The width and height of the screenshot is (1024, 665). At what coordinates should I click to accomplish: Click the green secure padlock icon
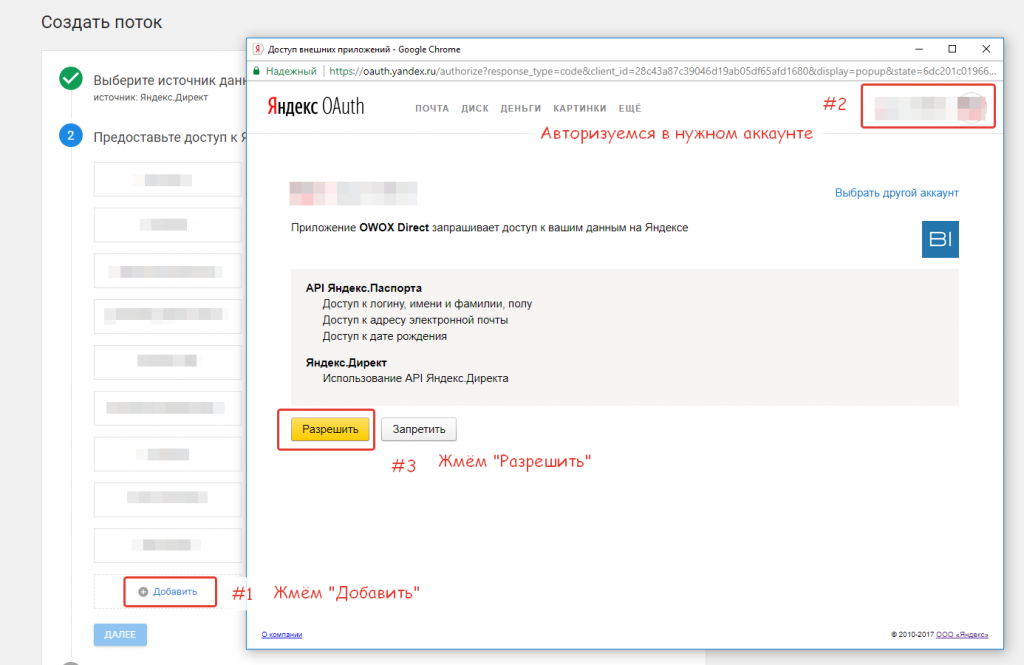(x=257, y=71)
